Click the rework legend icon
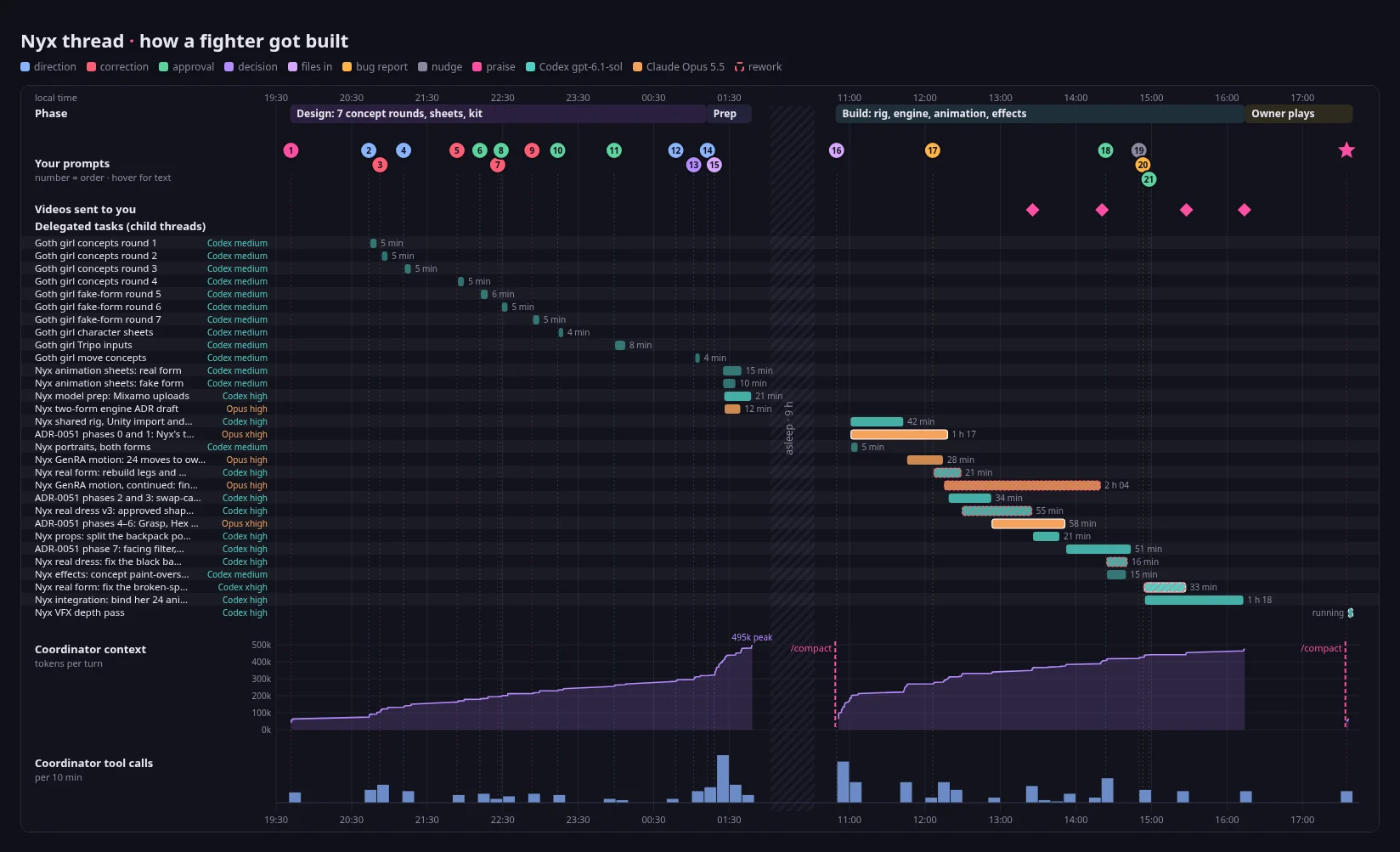 coord(739,66)
